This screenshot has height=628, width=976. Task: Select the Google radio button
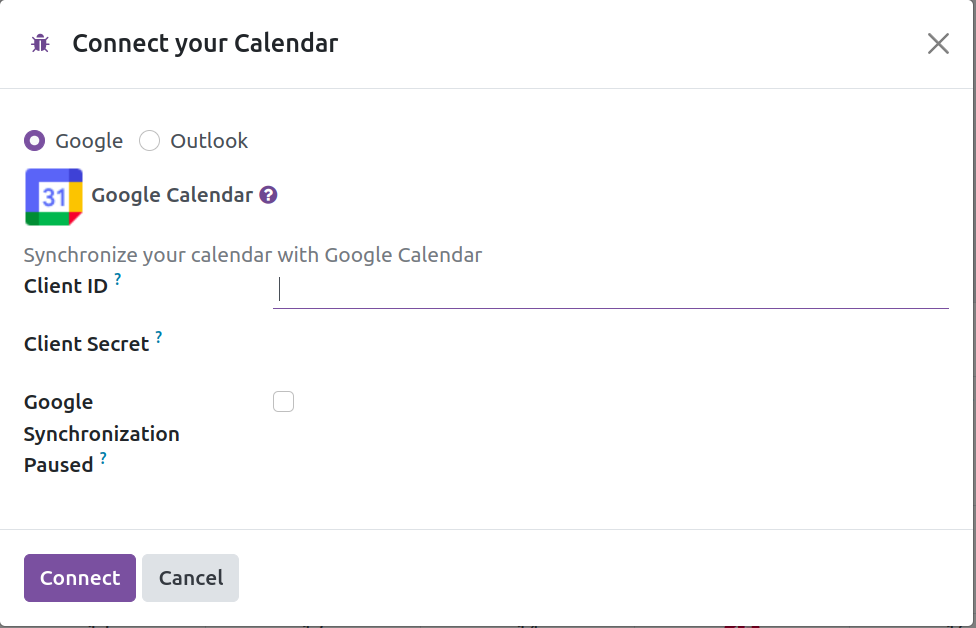(35, 141)
